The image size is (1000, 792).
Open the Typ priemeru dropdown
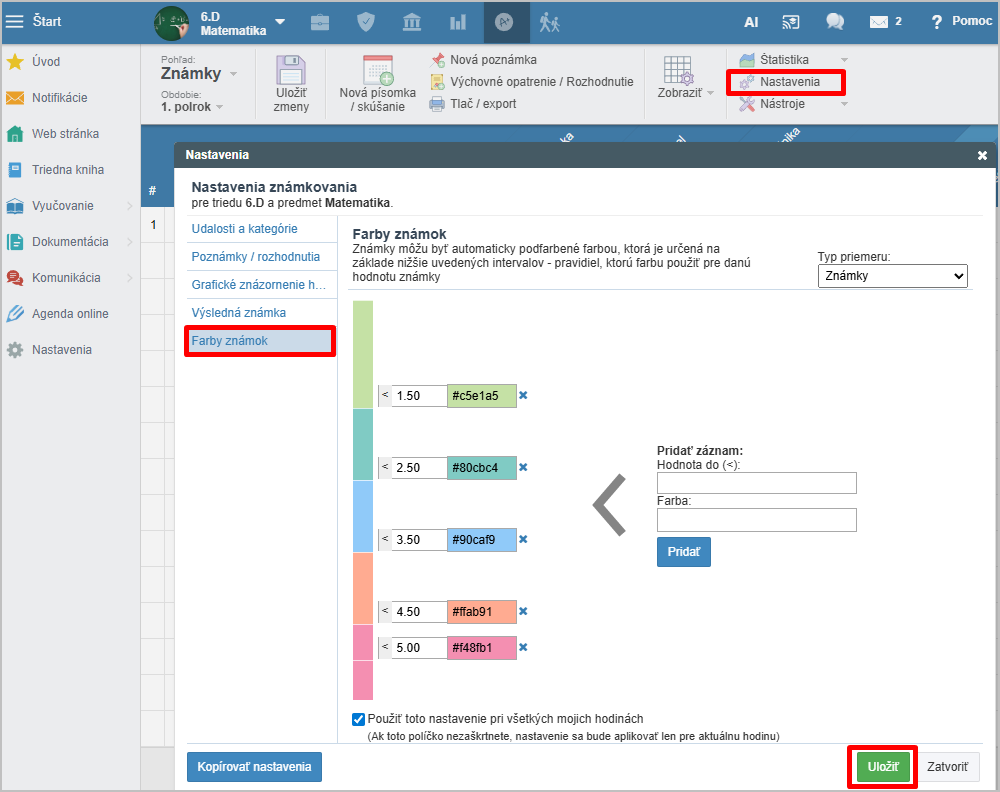coord(892,276)
